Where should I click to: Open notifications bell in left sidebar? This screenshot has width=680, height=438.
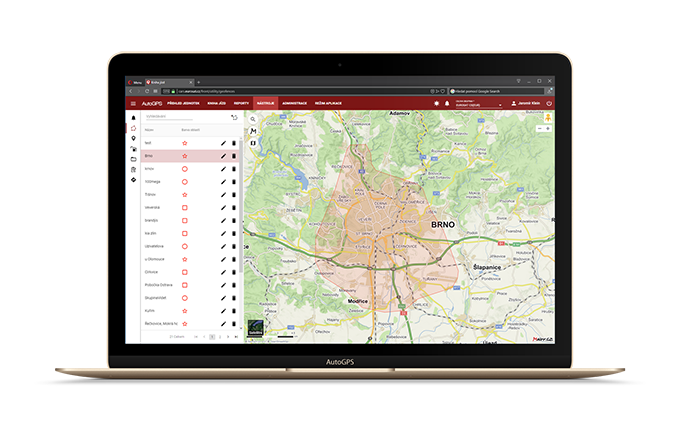134,118
